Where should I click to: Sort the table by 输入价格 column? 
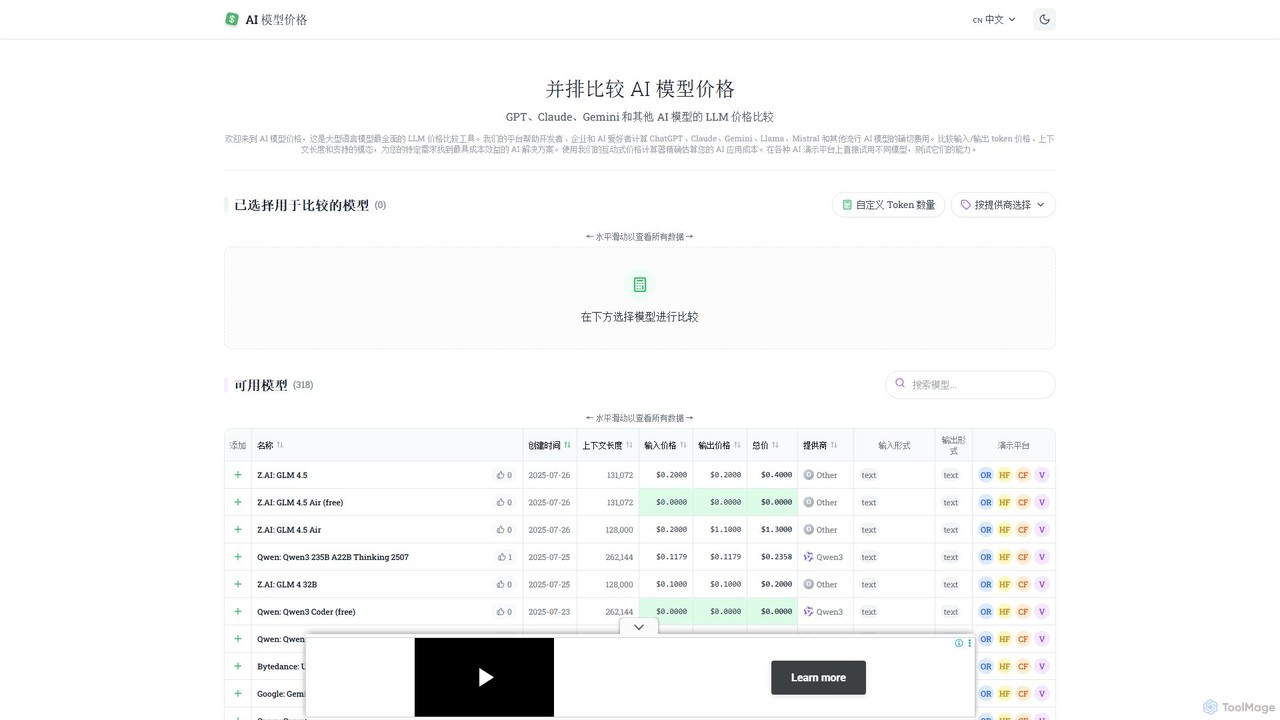(x=665, y=445)
